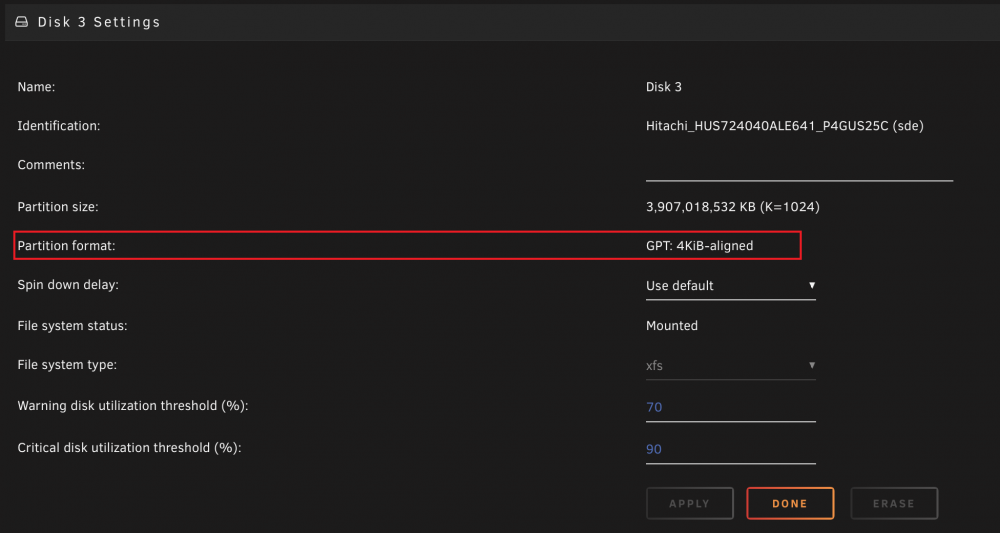Click the Partition format: label
Screen dimensions: 1000x533
click(x=66, y=246)
